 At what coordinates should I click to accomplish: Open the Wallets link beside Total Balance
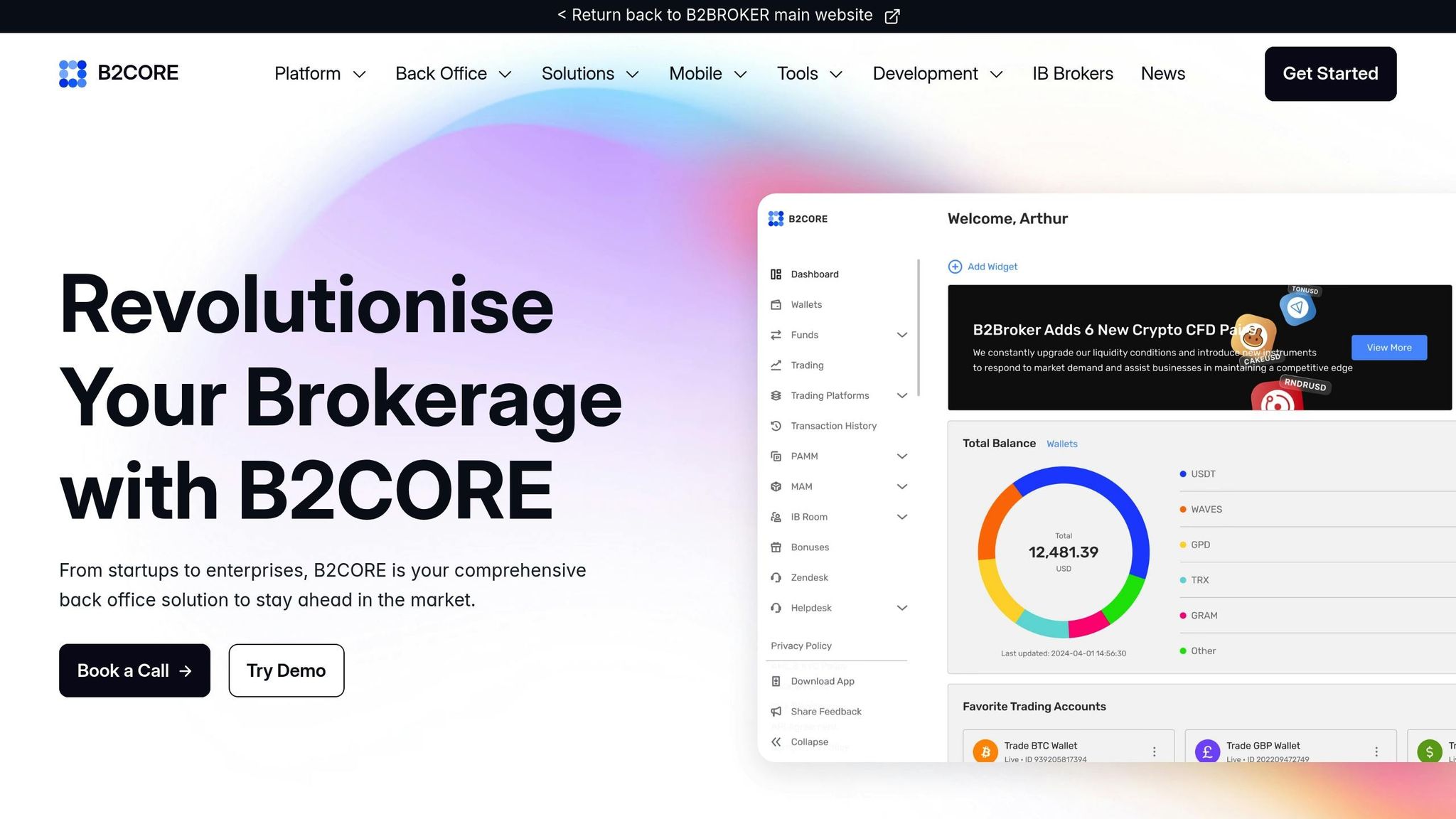(x=1061, y=444)
